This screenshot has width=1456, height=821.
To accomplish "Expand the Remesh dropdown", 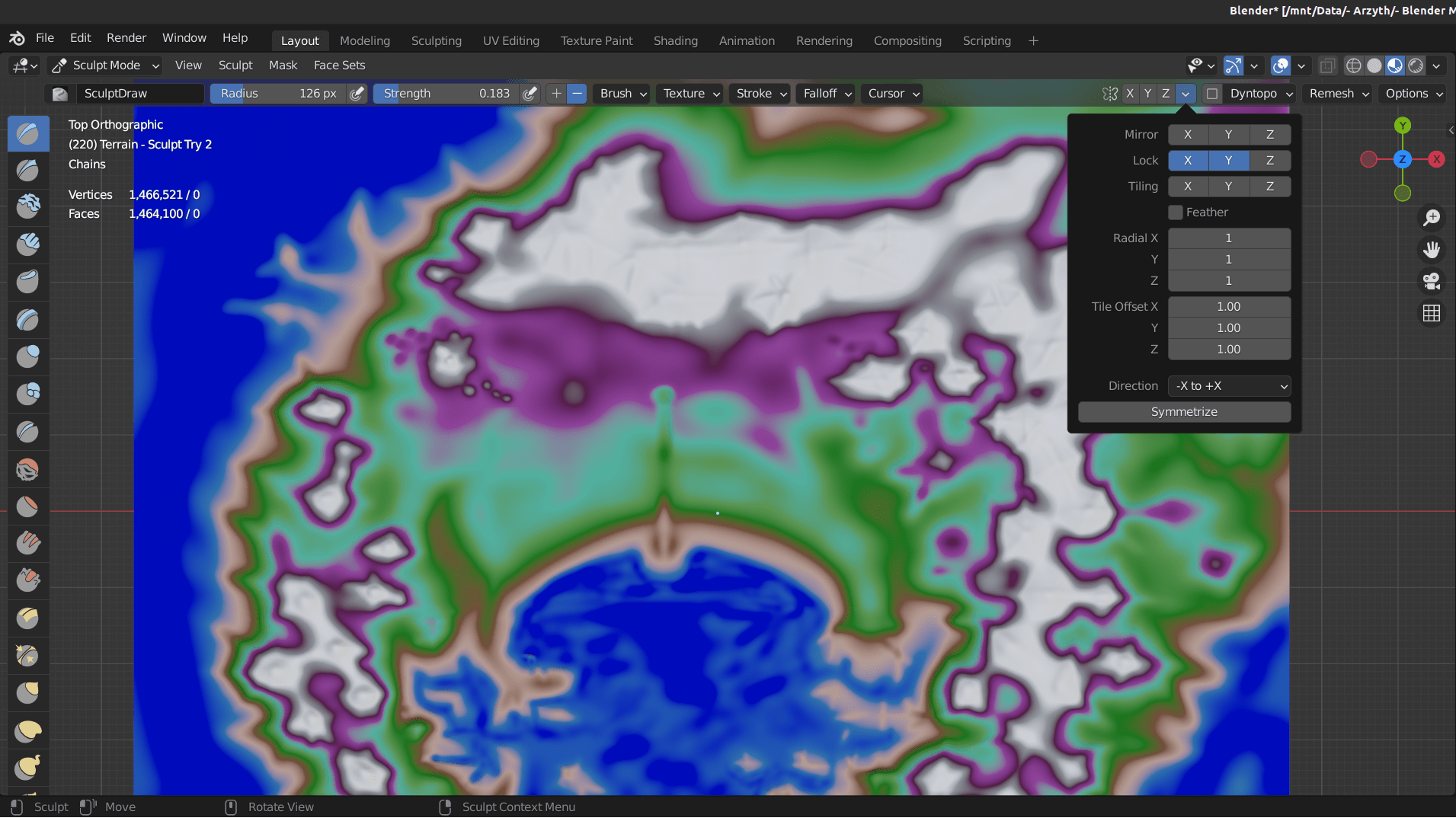I will point(1338,93).
